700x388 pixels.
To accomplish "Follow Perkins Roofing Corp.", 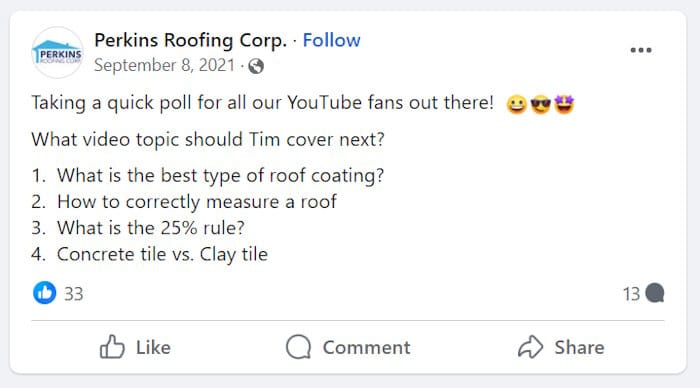I will click(331, 40).
